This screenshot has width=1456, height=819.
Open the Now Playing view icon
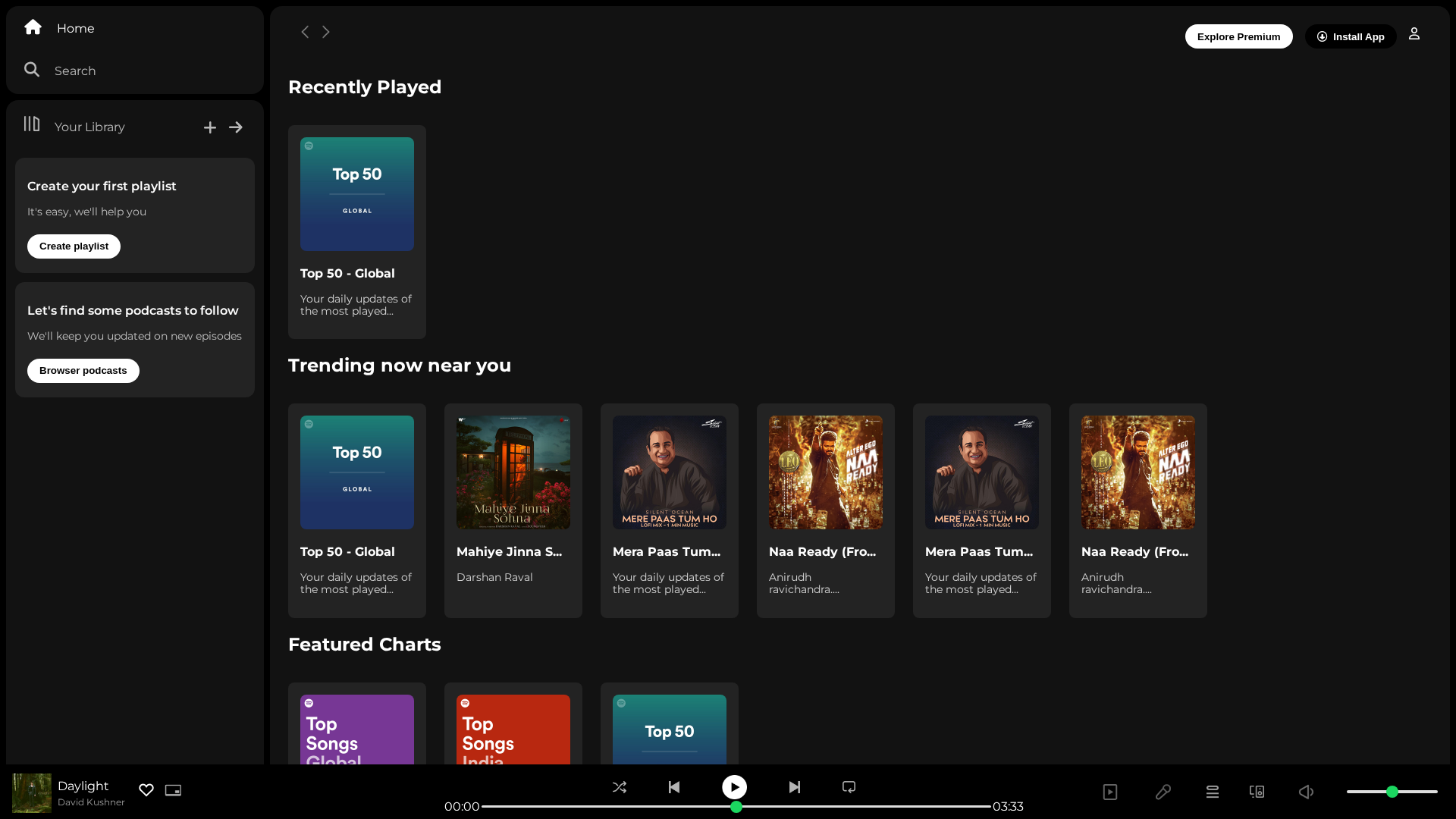[x=1110, y=792]
